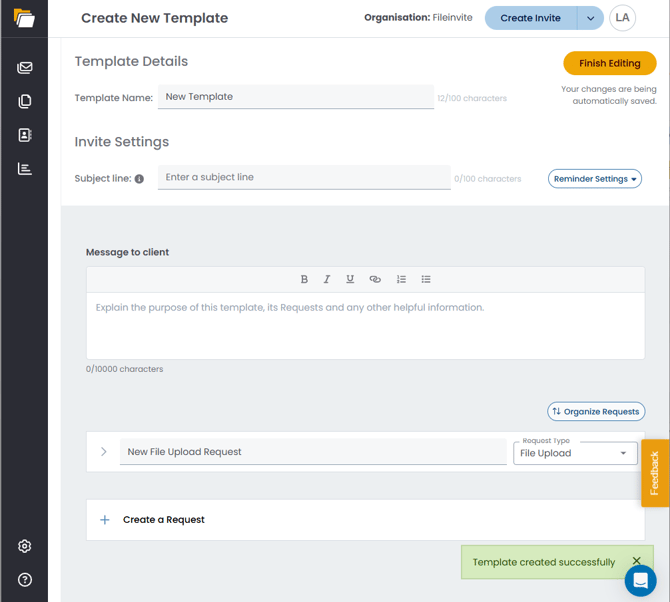Click the Subject line input field
Viewport: 670px width, 602px height.
click(x=304, y=178)
